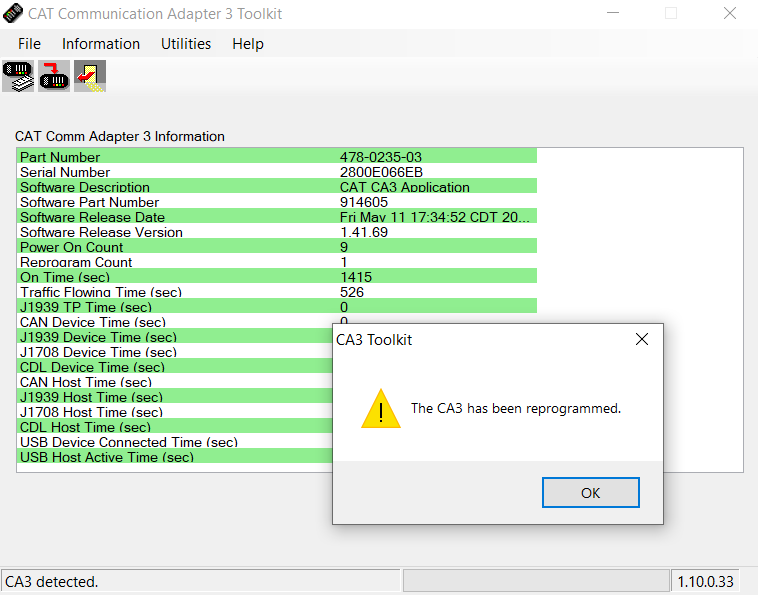Image resolution: width=758 pixels, height=595 pixels.
Task: Select J1708 Device Time (sec) row
Action: (x=175, y=352)
